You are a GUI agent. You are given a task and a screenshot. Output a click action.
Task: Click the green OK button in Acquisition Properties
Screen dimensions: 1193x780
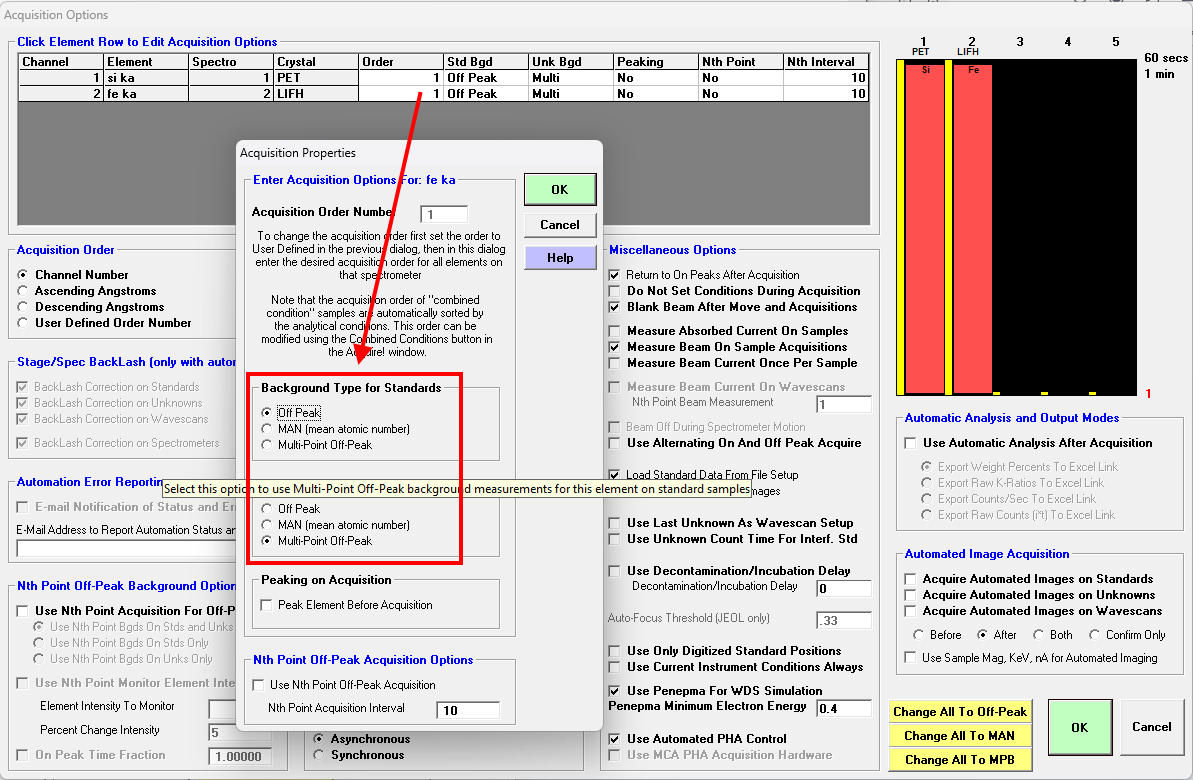point(559,189)
